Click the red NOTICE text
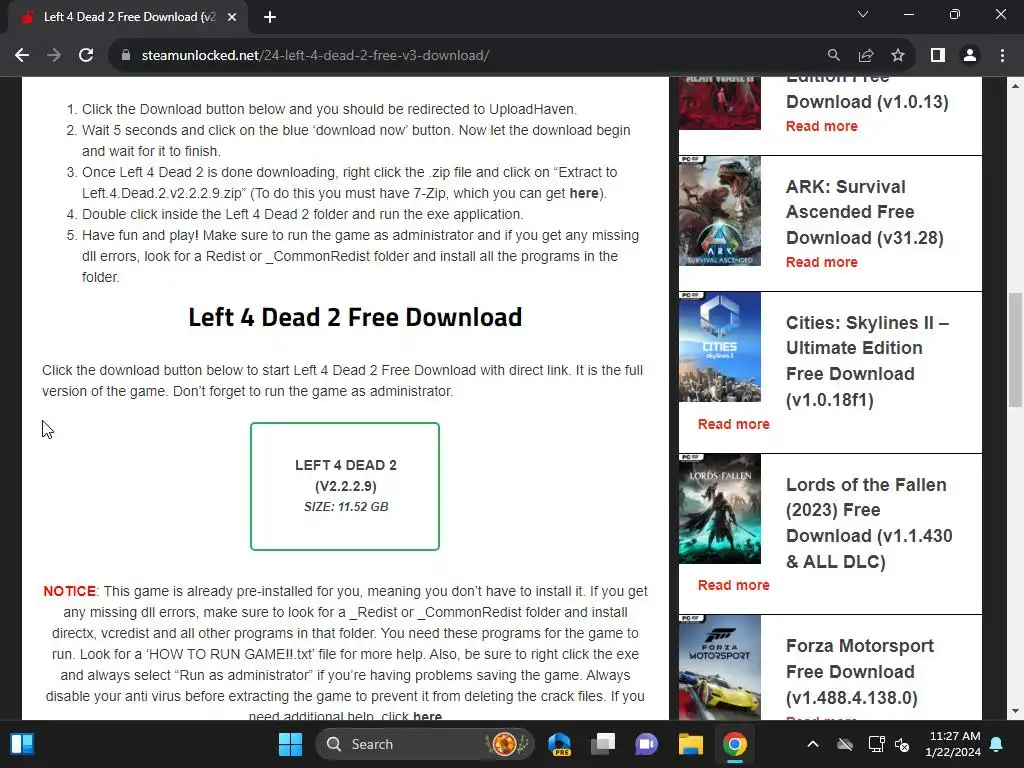The image size is (1024, 768). tap(69, 591)
